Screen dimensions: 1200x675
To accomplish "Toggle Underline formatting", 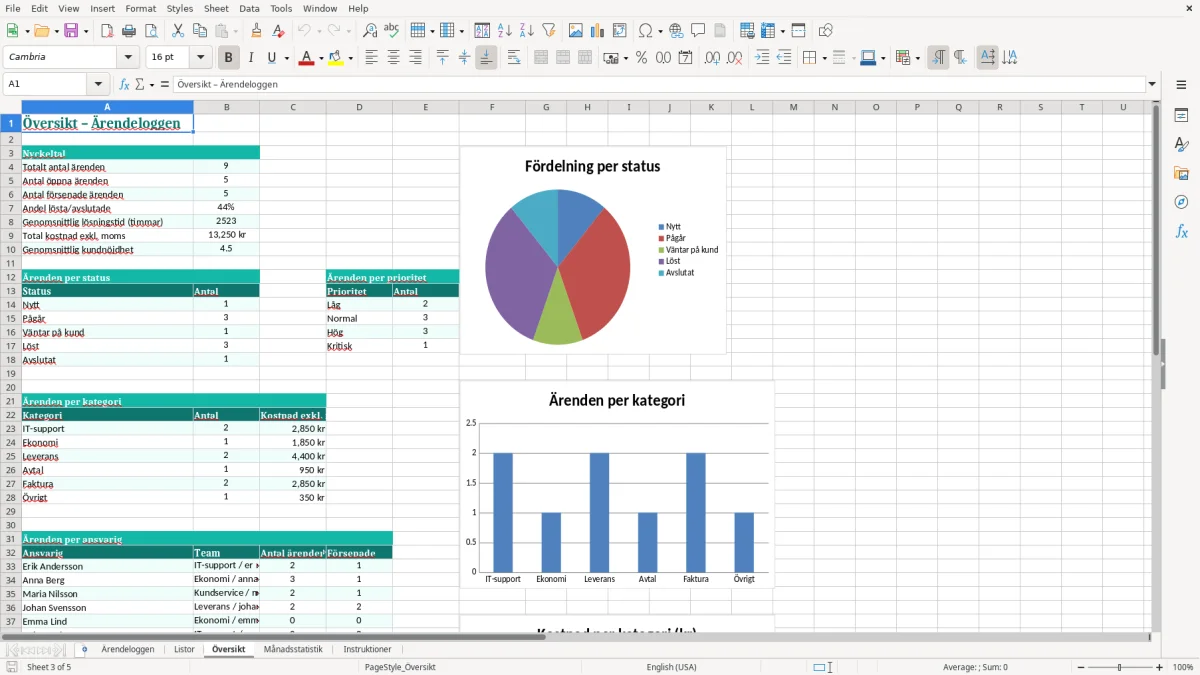I will click(x=272, y=58).
